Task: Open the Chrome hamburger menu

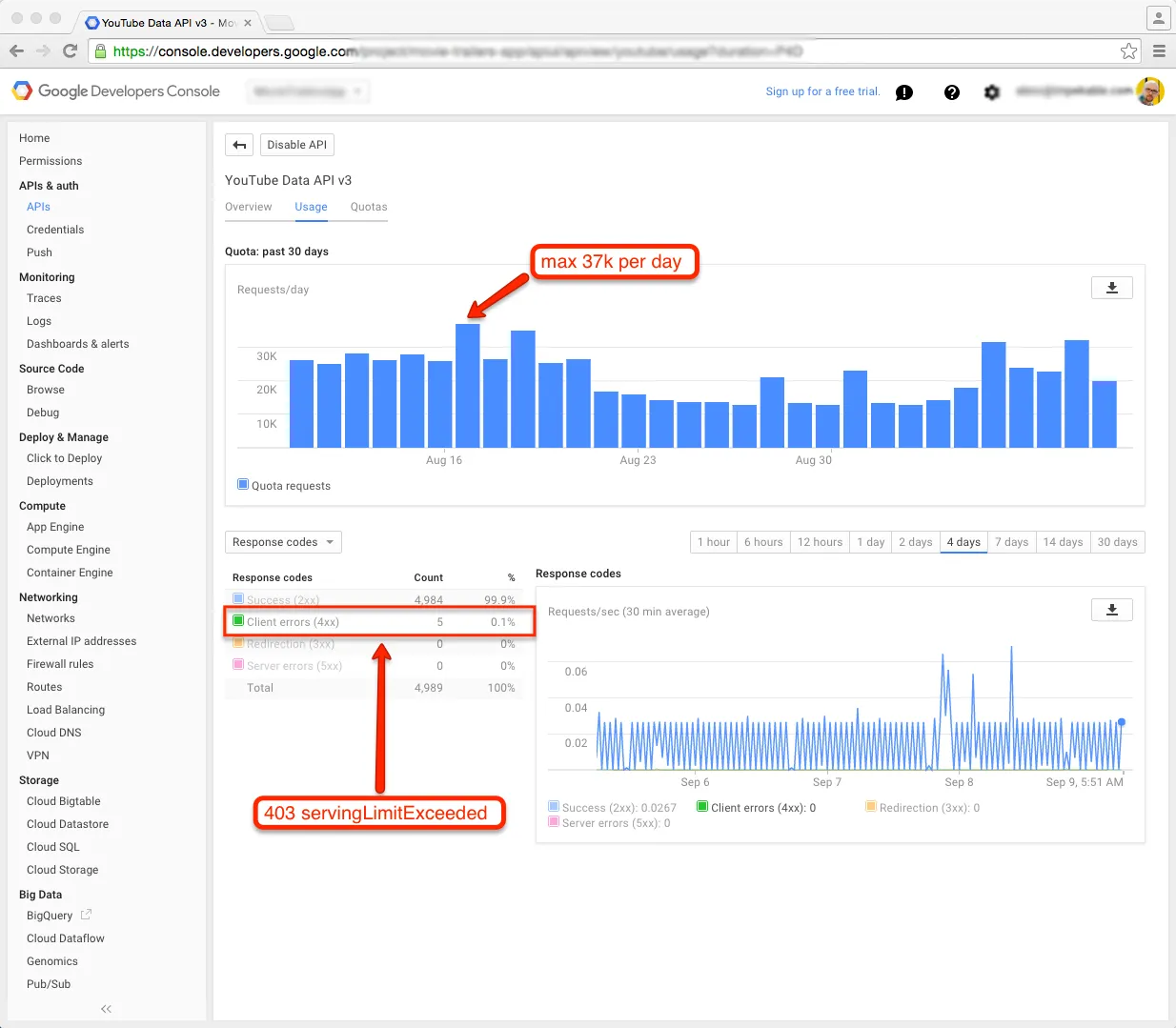Action: (1159, 51)
